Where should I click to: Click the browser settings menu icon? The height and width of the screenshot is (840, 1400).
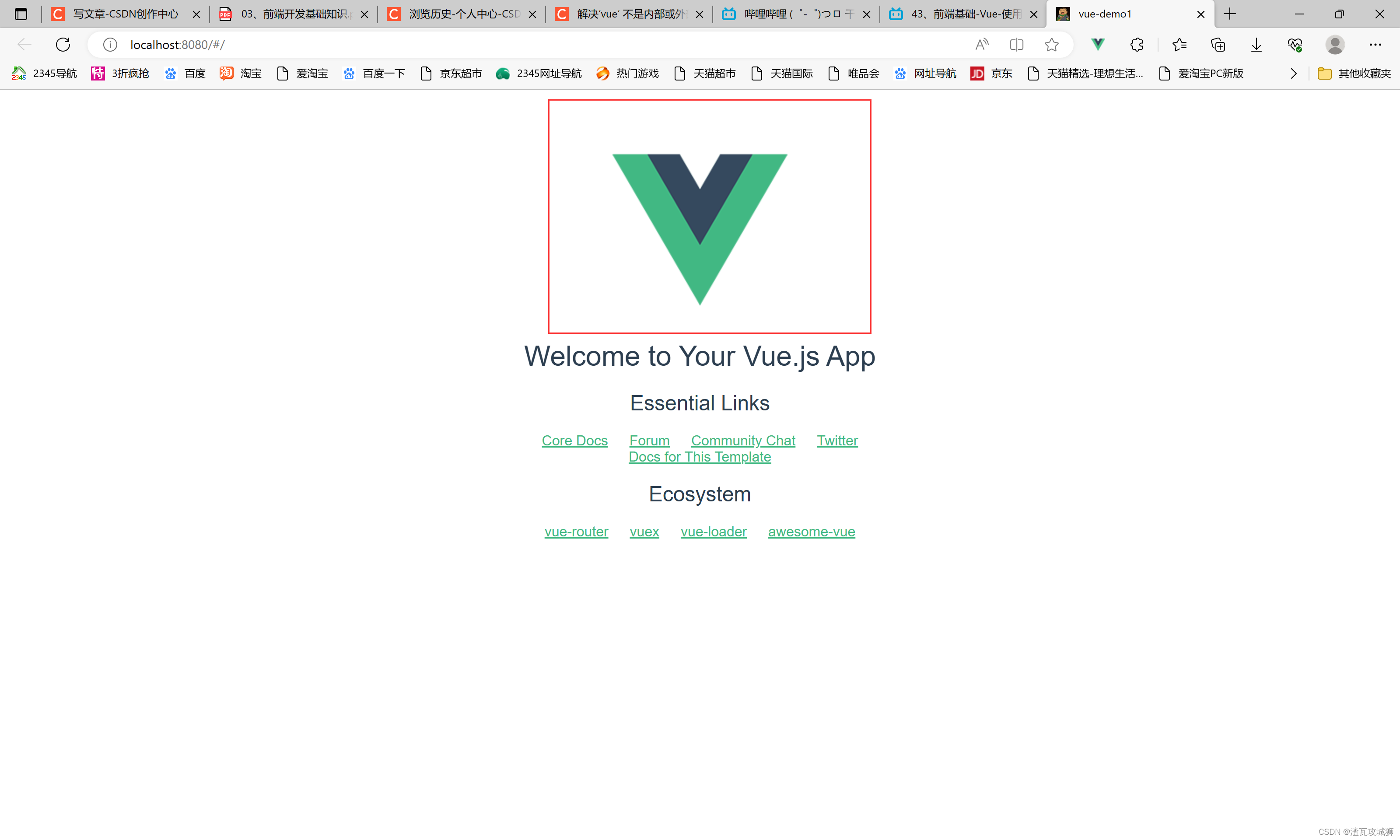[1375, 45]
